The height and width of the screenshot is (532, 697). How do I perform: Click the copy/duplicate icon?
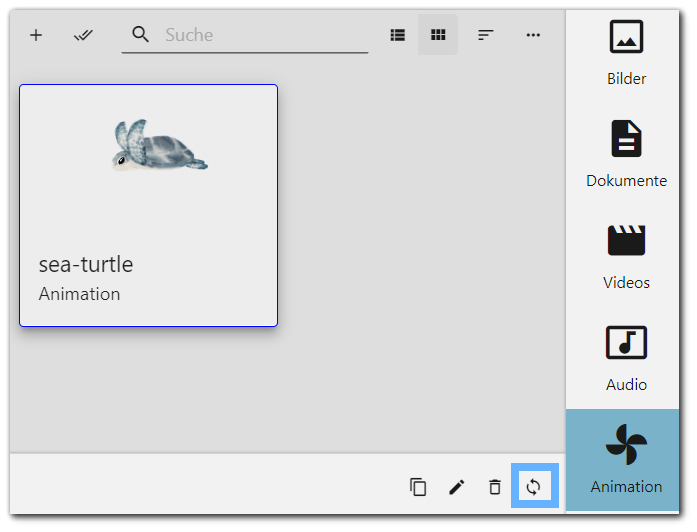(x=418, y=487)
